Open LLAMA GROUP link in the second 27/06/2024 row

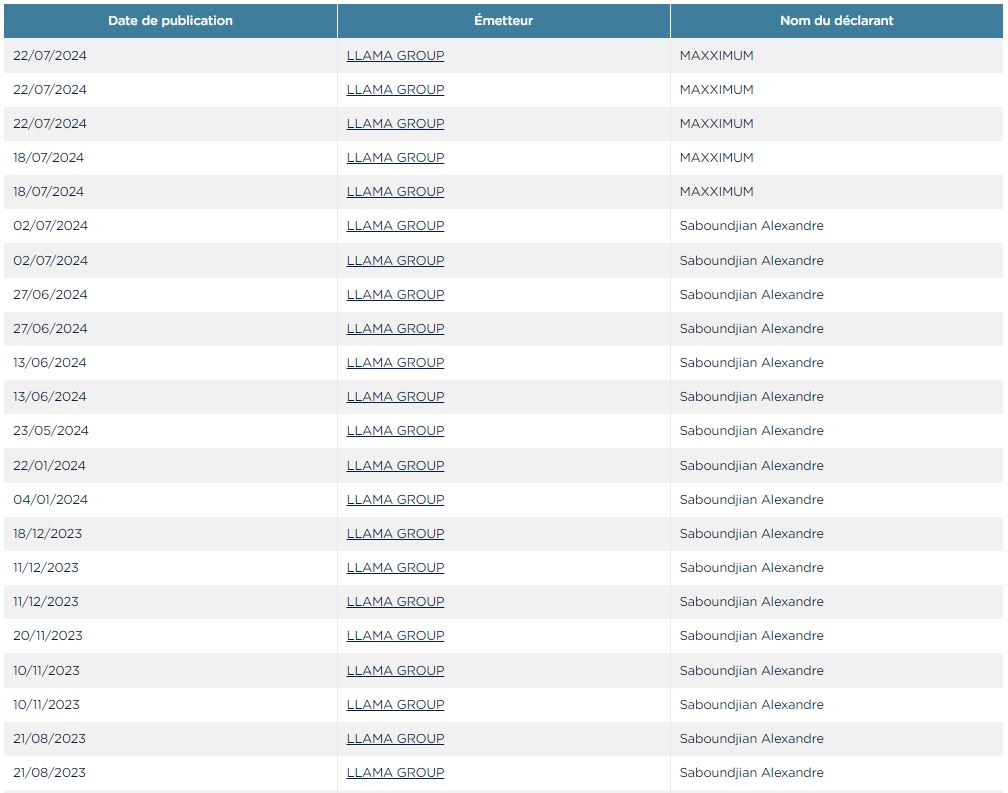coord(395,328)
